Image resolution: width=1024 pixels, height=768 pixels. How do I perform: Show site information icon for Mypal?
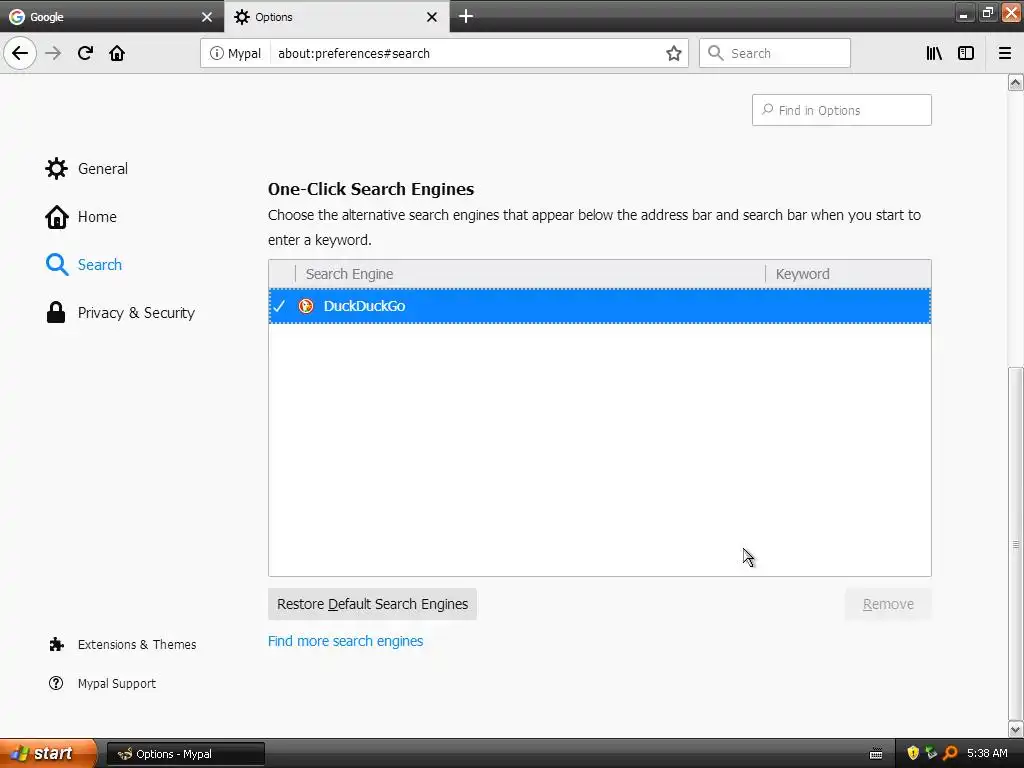point(216,53)
